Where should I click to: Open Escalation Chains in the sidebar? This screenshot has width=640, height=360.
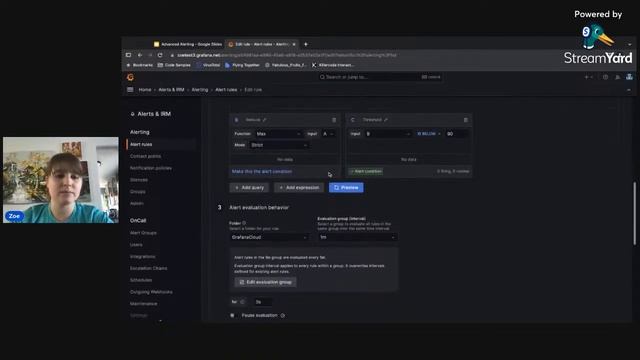[149, 268]
